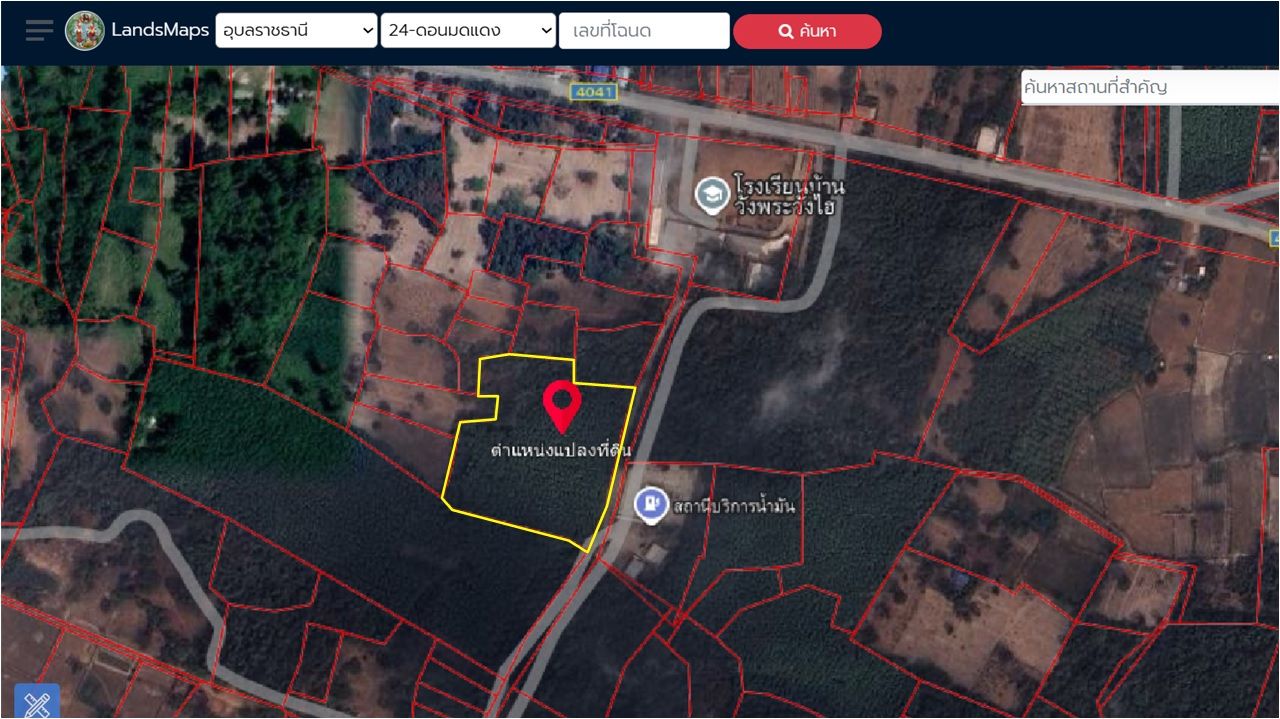
Task: Open the ruler and pencil measurement tool
Action: pyautogui.click(x=37, y=703)
